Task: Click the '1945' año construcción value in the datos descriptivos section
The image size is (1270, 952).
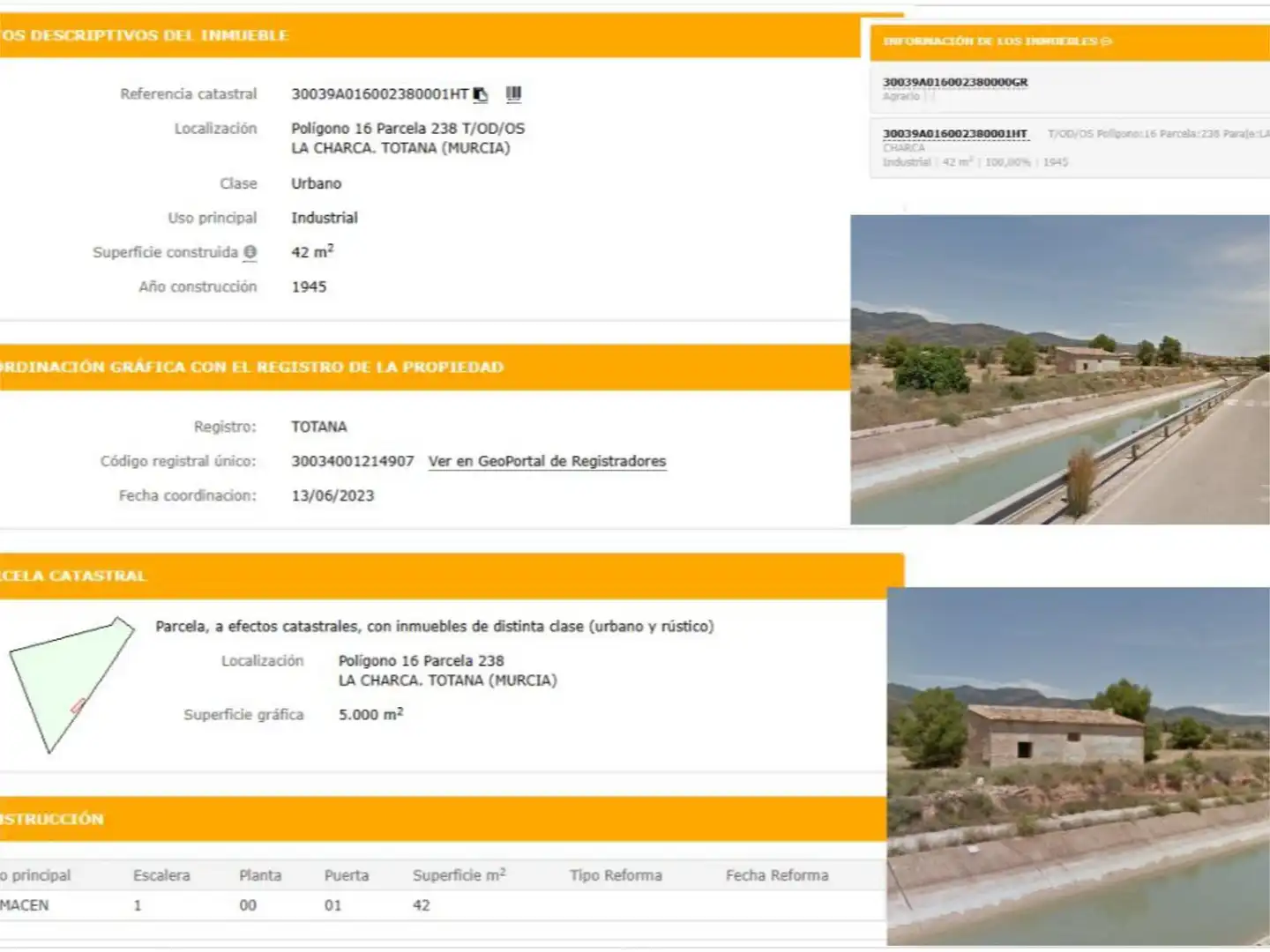Action: pyautogui.click(x=309, y=286)
